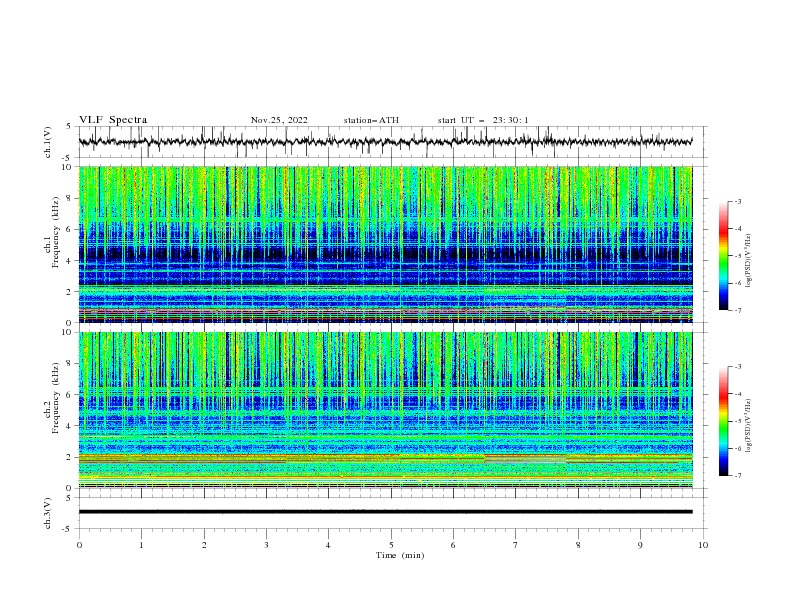792x612 pixels.
Task: Select the ch.1 "Frequency (kHz)" axis label
Action: (56, 232)
